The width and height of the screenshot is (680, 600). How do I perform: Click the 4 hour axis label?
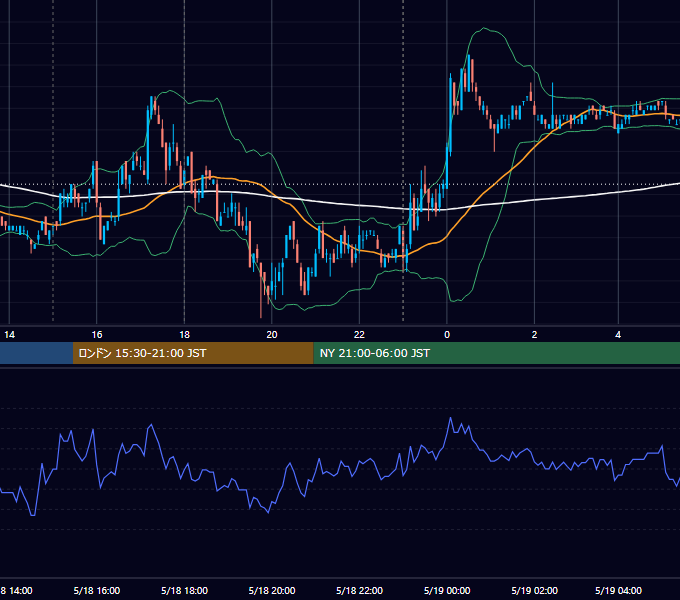click(618, 335)
